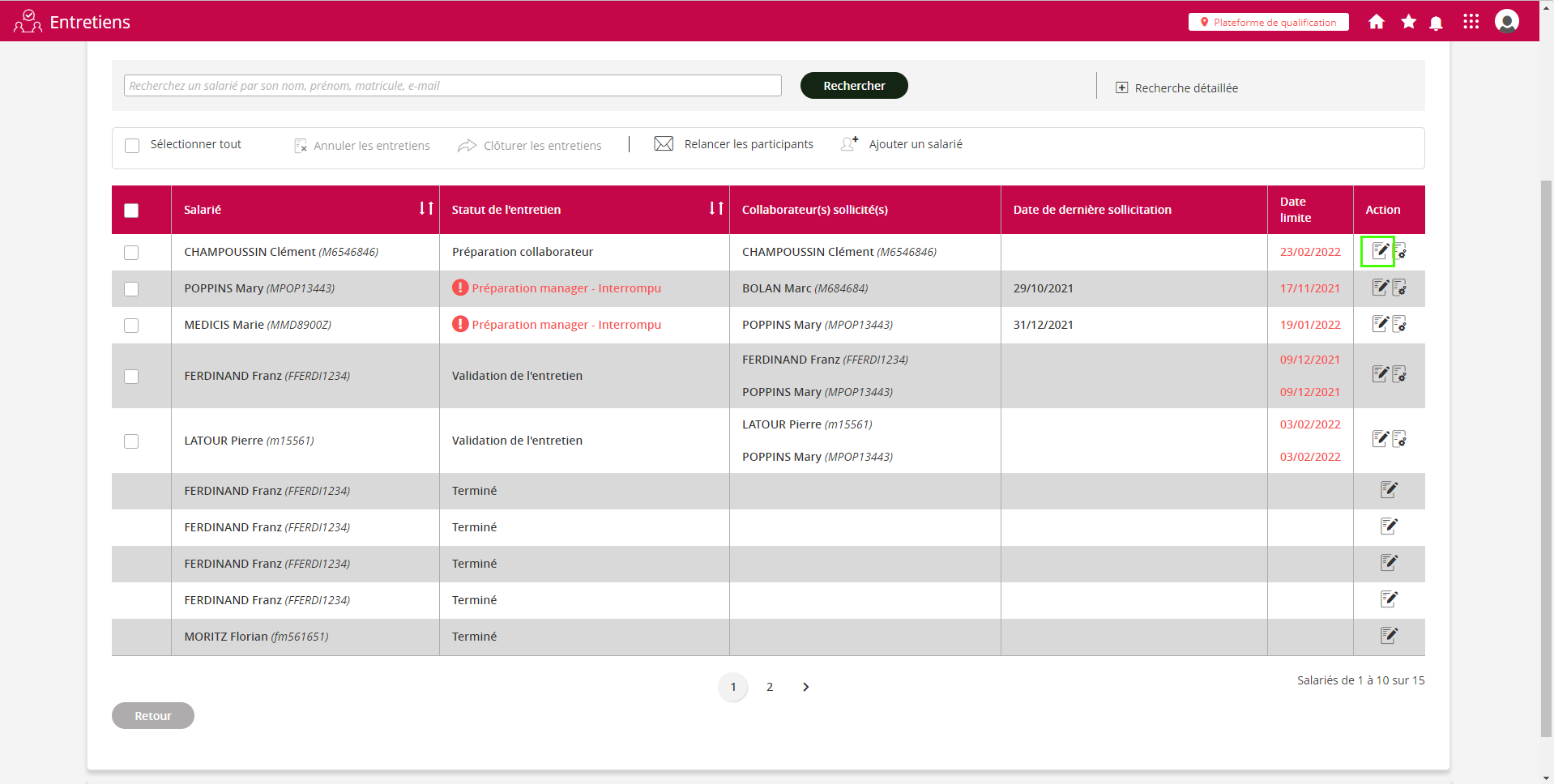The image size is (1554, 784).
Task: Click the favorites star icon
Action: coord(1408,22)
